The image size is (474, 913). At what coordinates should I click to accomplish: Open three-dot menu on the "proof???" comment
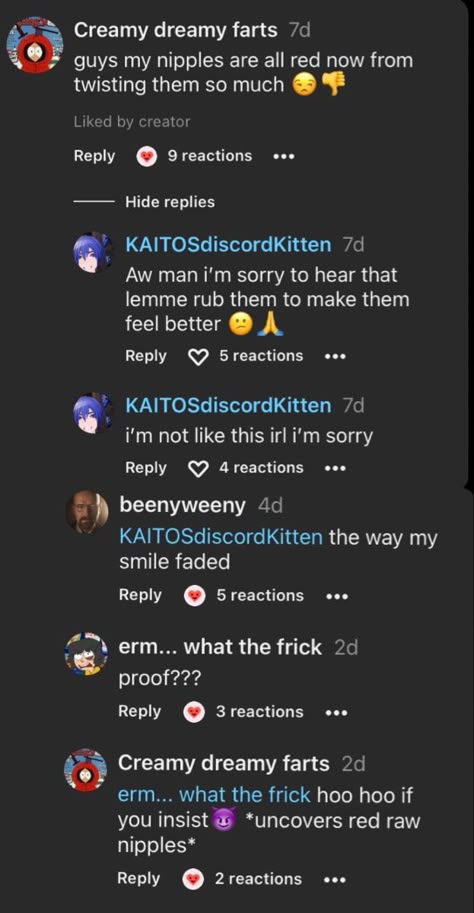pos(337,713)
